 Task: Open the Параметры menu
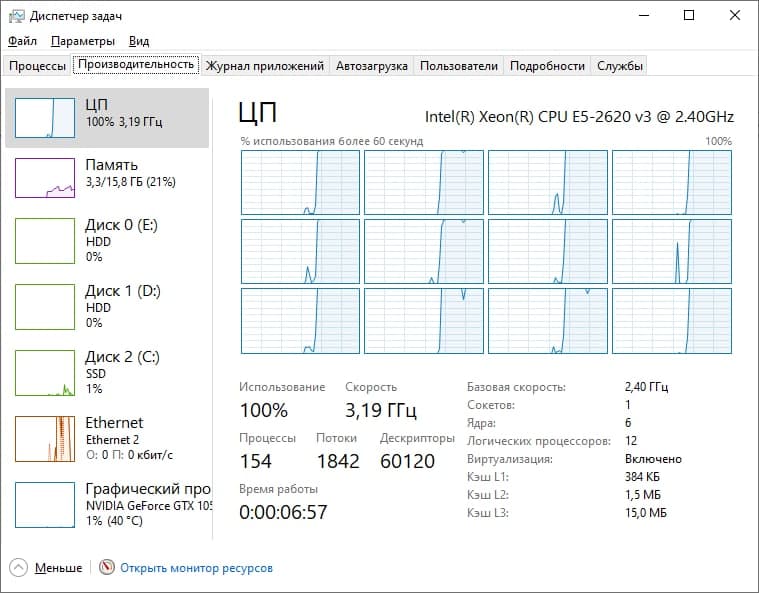[83, 41]
